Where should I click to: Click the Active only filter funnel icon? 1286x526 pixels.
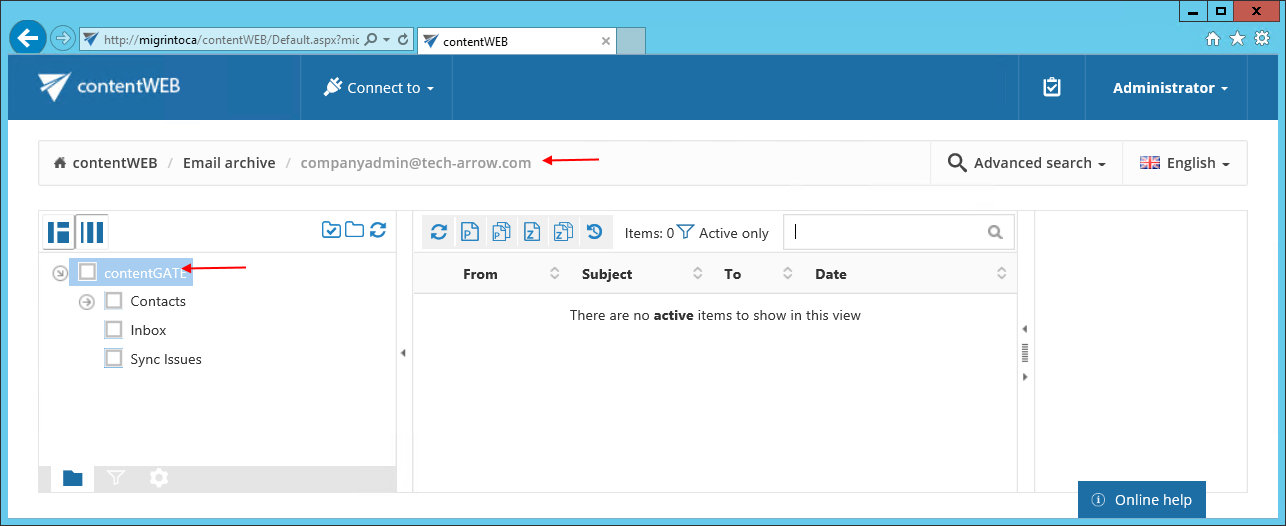coord(685,232)
